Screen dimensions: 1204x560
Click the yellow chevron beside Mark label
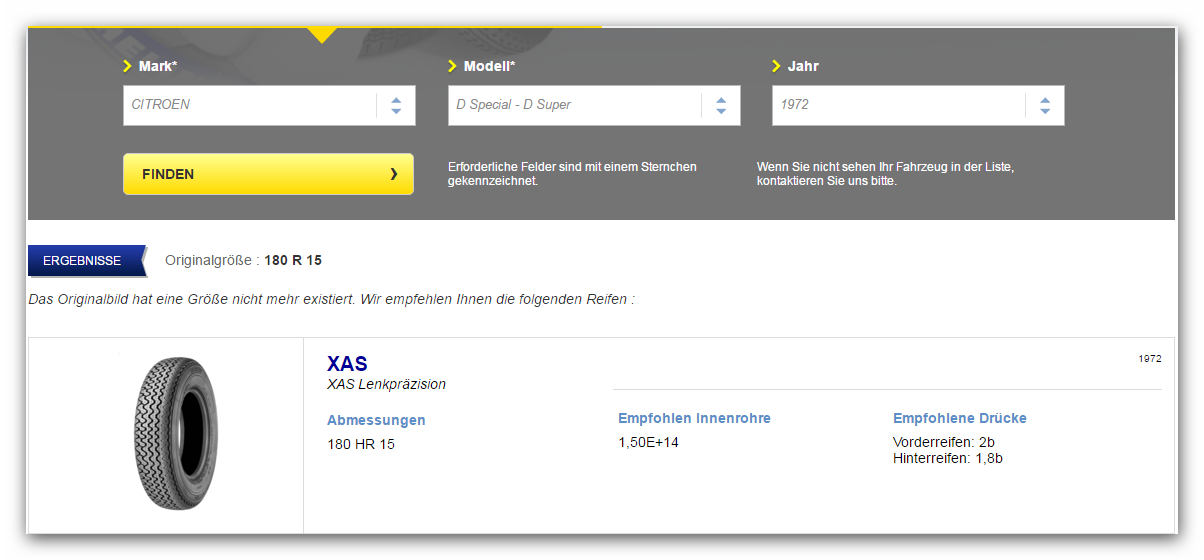tap(128, 66)
